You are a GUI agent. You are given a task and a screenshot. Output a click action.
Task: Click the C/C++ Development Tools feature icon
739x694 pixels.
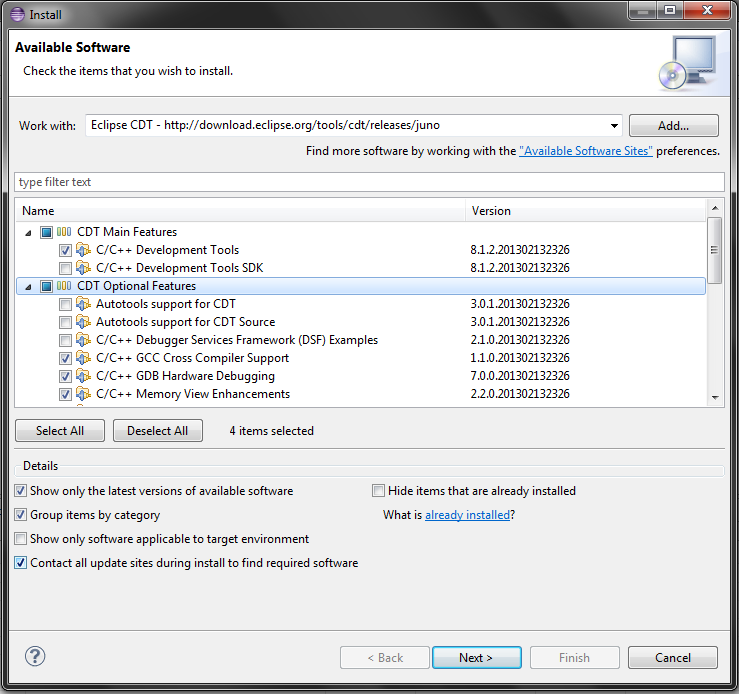tap(83, 250)
